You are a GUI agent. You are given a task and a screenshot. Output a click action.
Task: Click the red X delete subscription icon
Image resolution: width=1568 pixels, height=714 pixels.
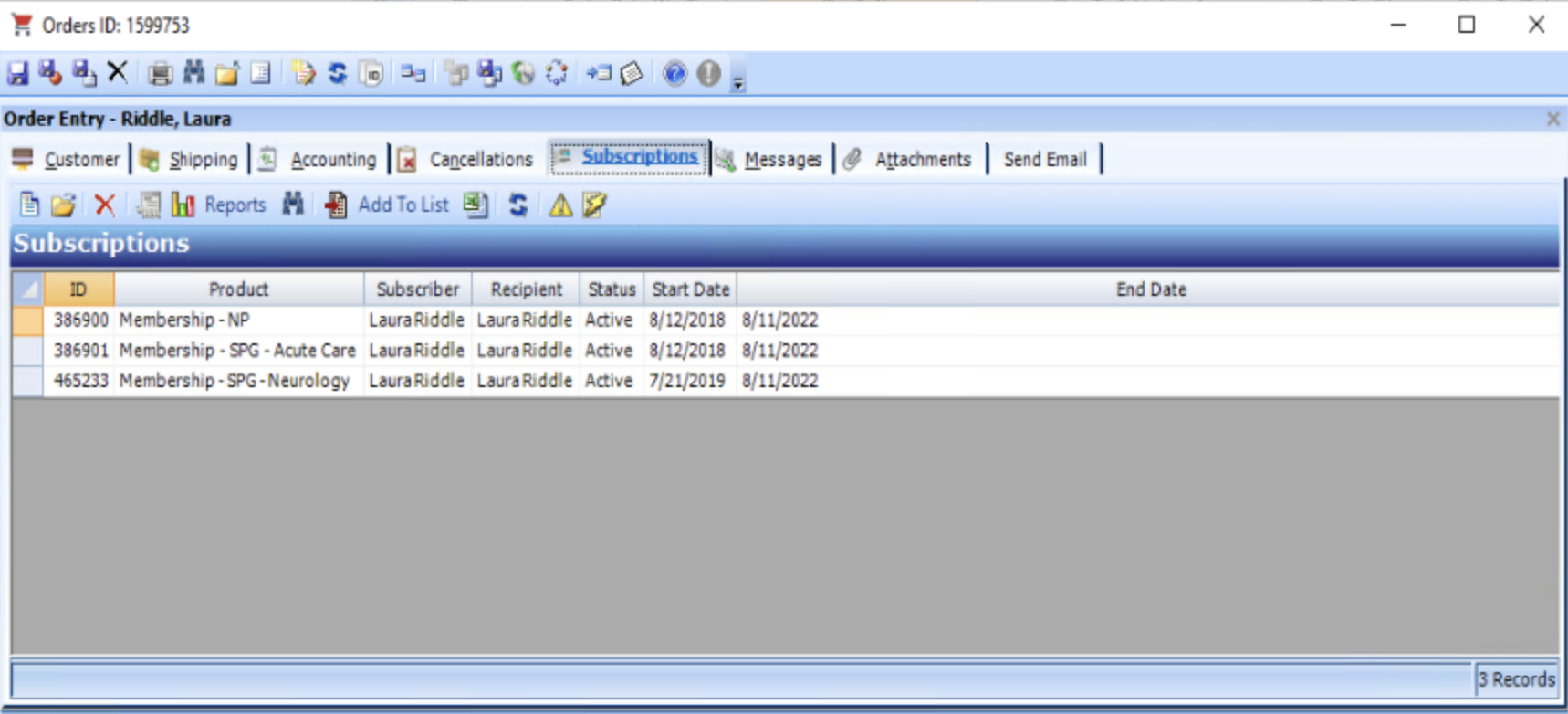click(x=105, y=205)
